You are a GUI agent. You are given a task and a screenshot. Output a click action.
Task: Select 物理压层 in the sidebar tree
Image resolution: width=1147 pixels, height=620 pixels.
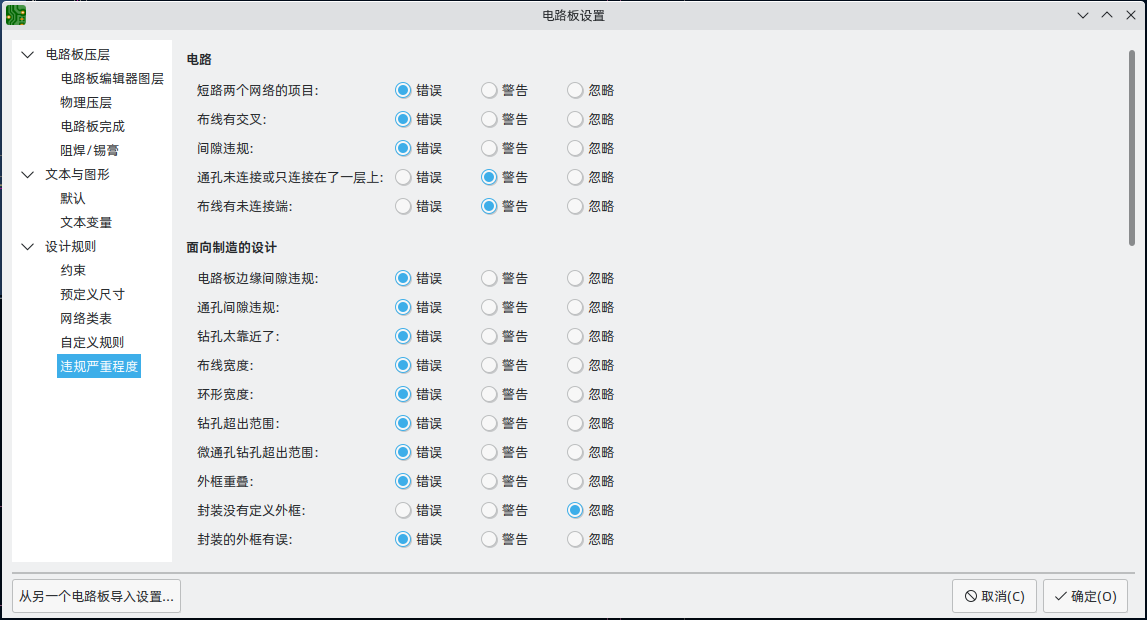click(x=86, y=103)
